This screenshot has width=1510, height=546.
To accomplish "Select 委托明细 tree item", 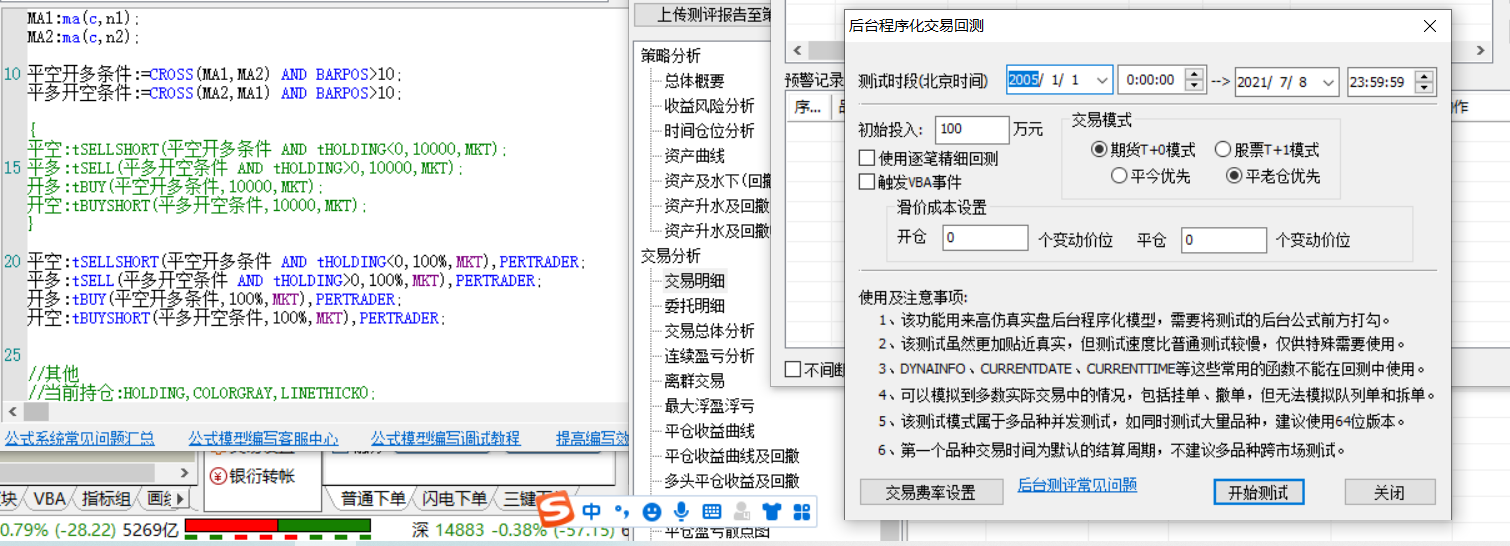I will click(x=695, y=306).
